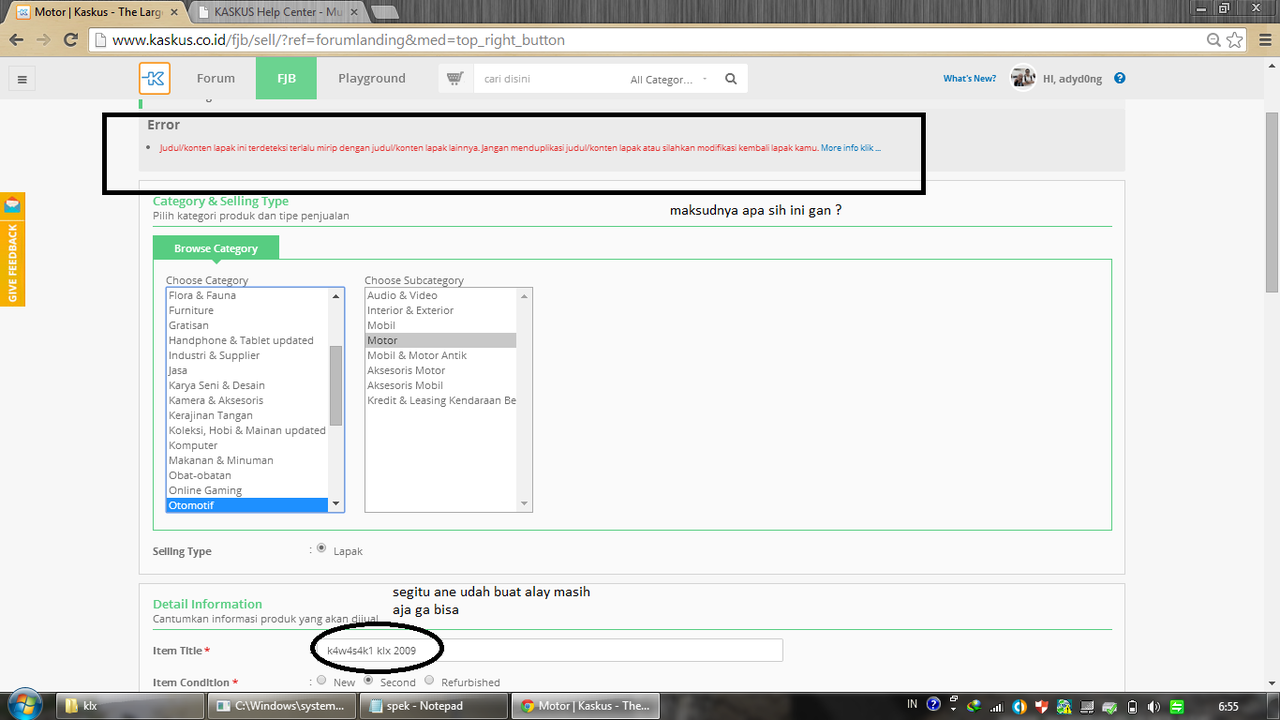Click the Item Title input field

click(x=547, y=650)
